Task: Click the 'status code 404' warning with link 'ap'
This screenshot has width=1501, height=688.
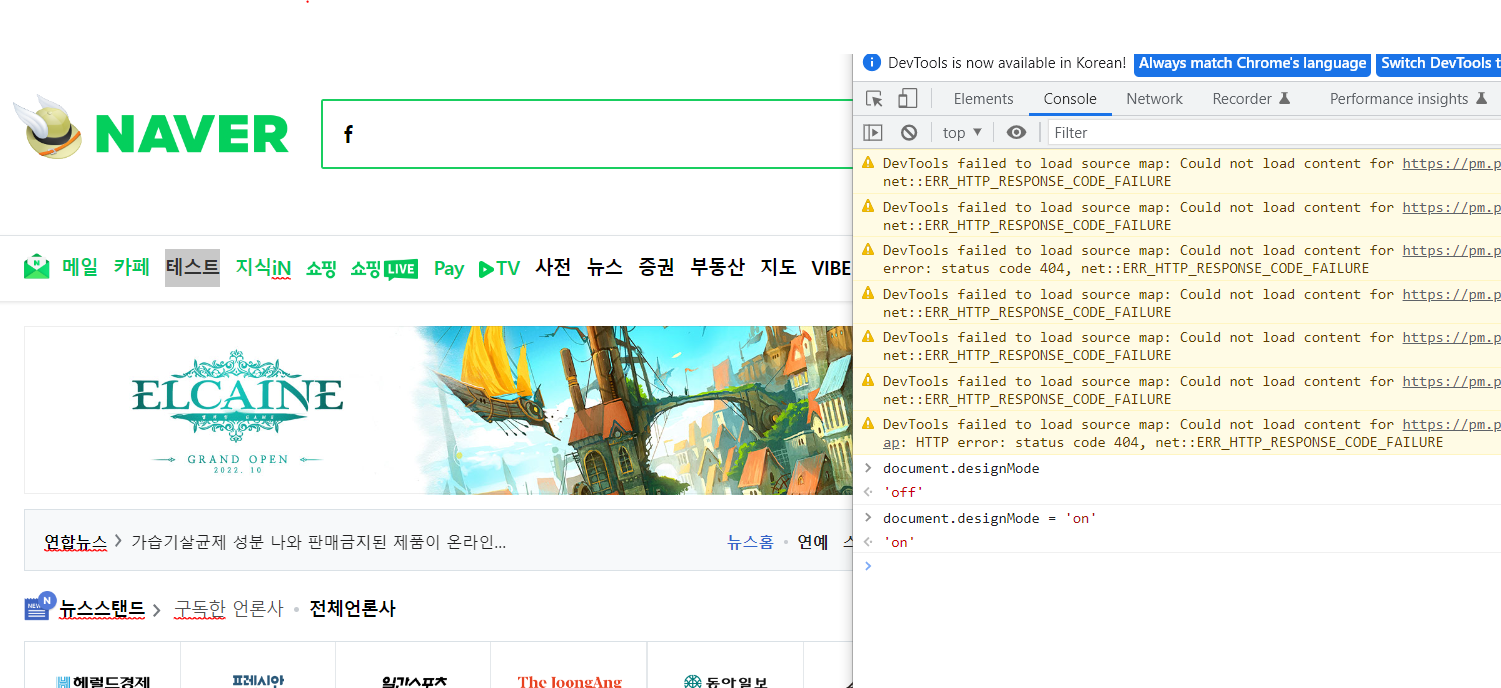Action: click(x=1177, y=433)
